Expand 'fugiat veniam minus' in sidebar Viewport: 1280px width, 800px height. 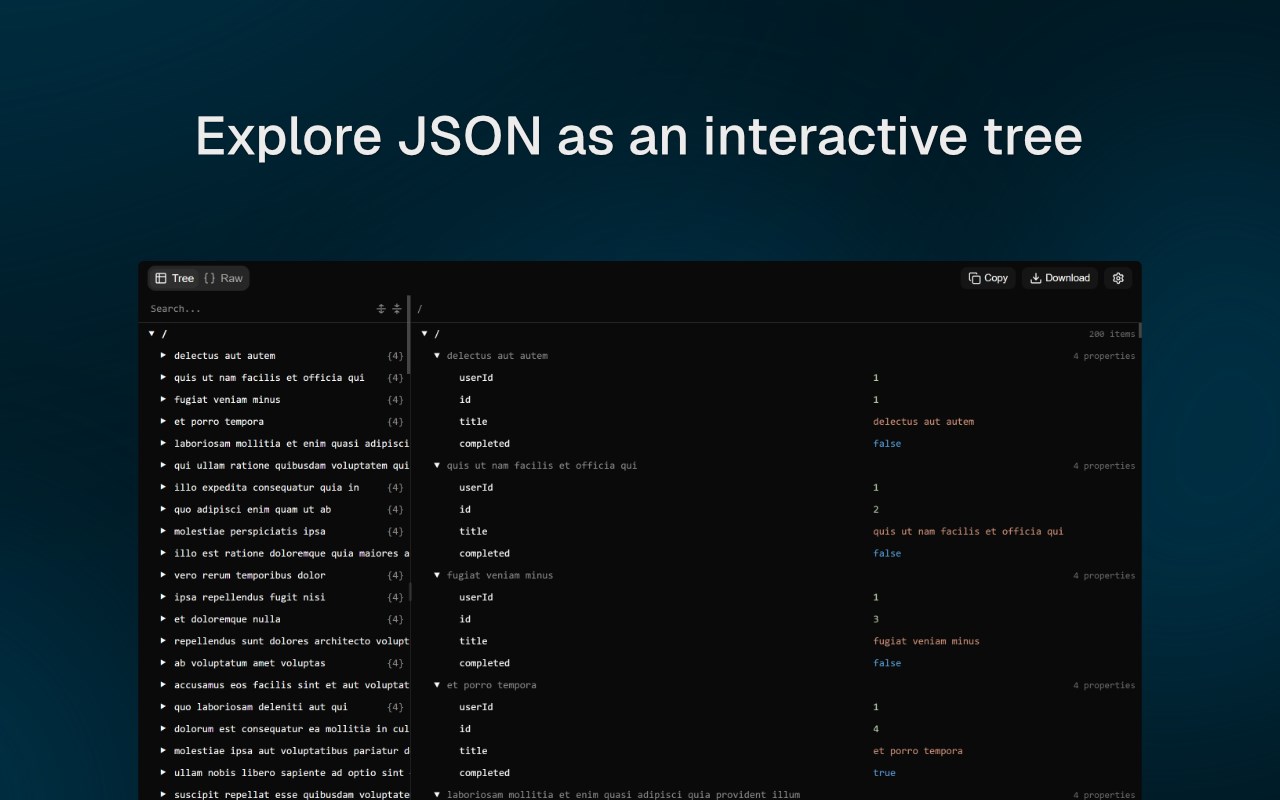(164, 399)
